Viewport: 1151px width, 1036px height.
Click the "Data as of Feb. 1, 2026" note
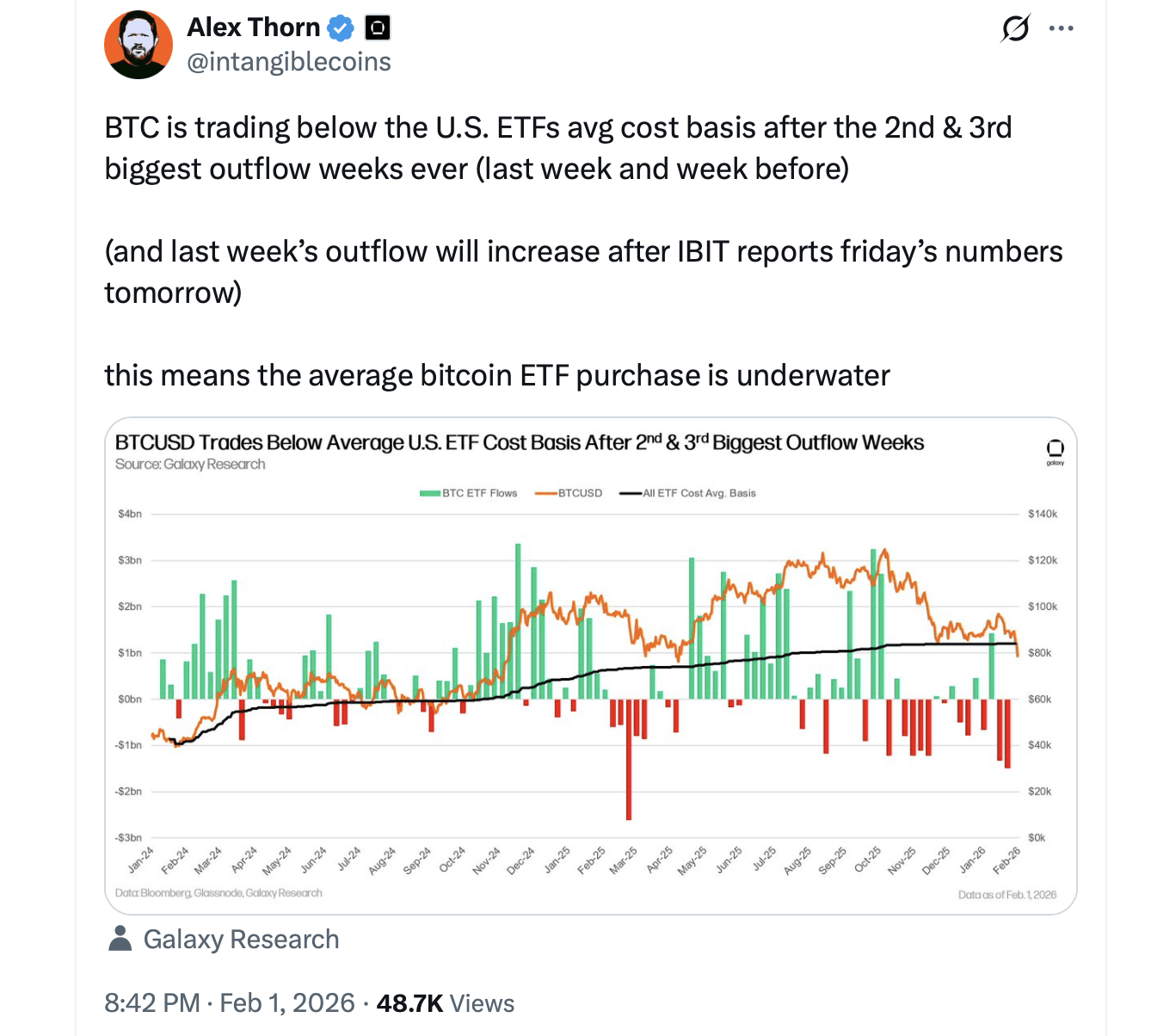pos(1006,895)
